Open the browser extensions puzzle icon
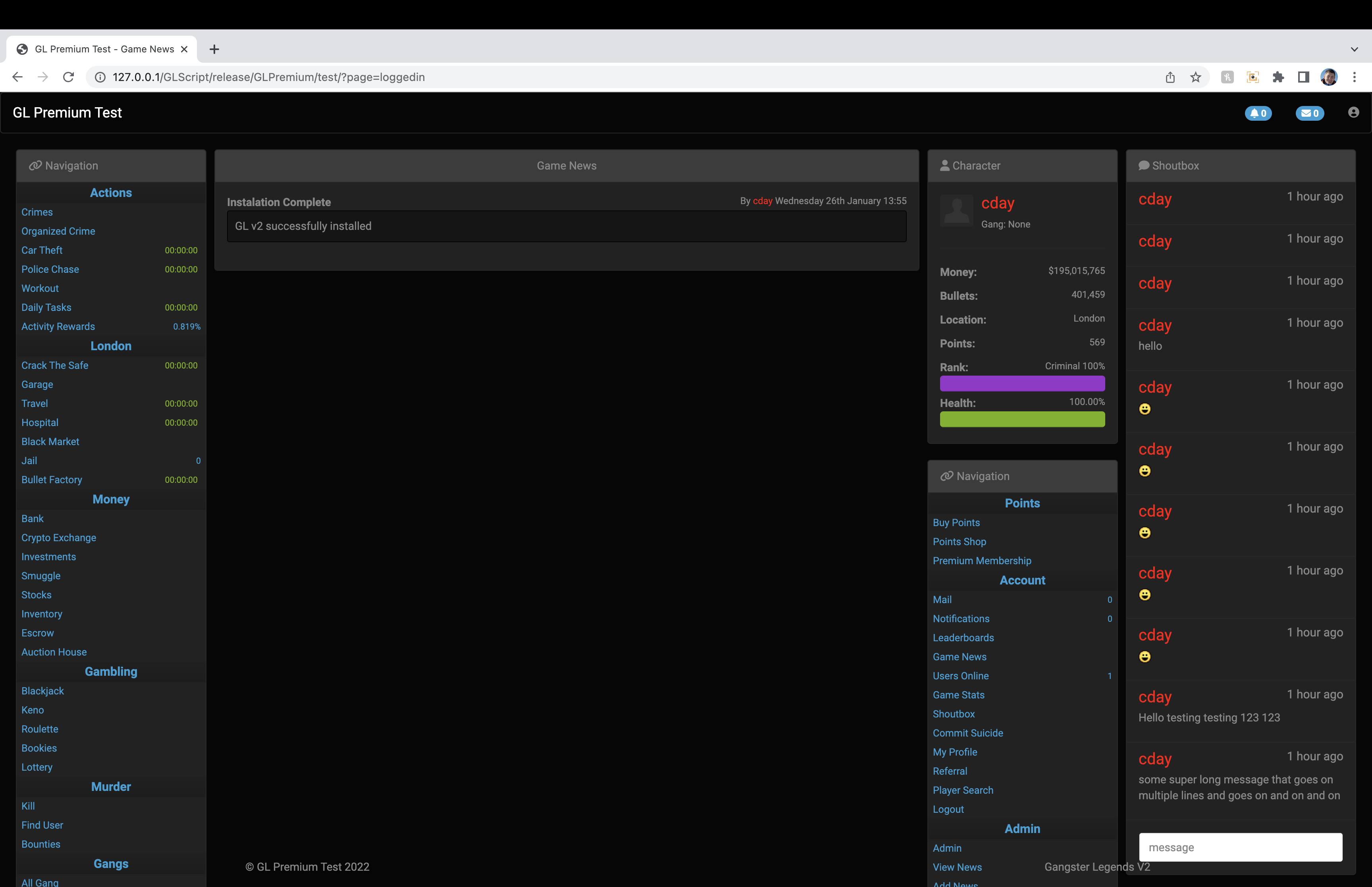The width and height of the screenshot is (1372, 887). pos(1278,77)
